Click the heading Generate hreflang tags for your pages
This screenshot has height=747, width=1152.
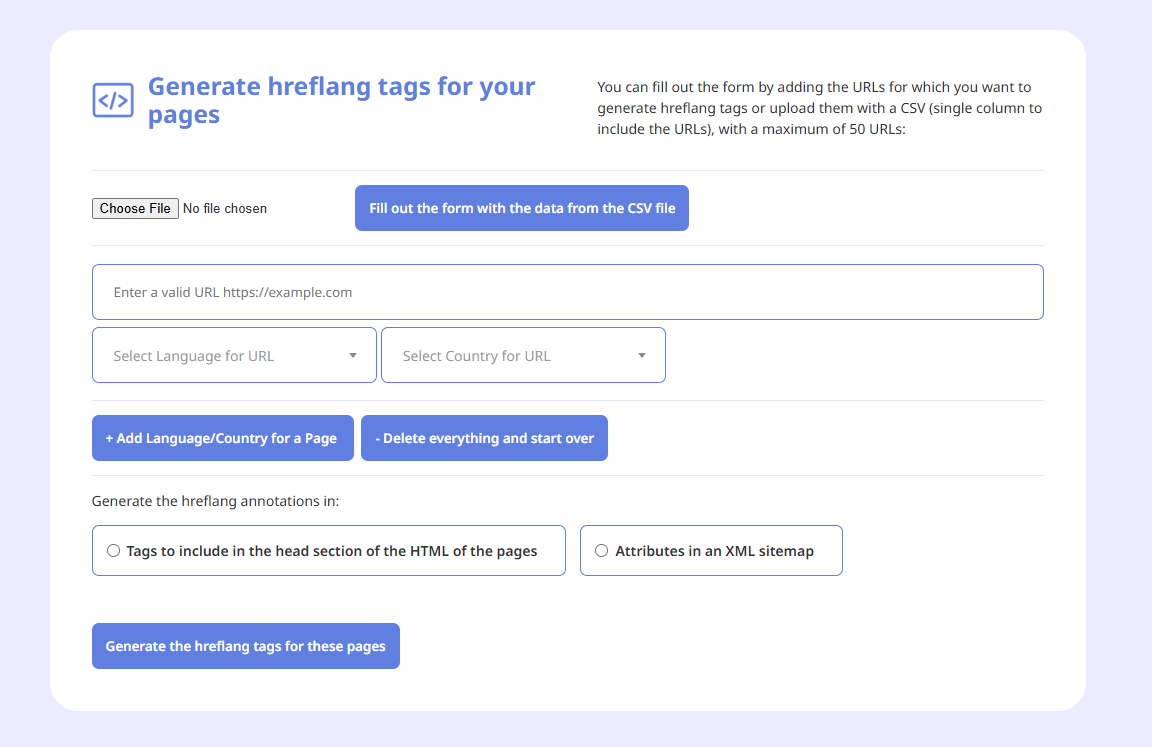tap(341, 100)
